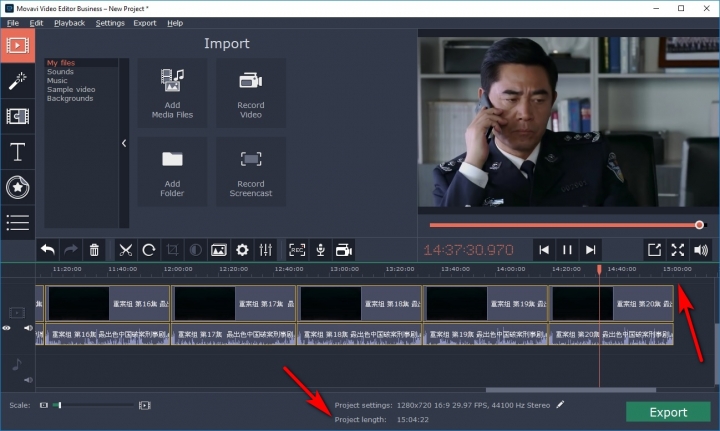Split clip with scissors tool
The width and height of the screenshot is (720, 431).
tap(125, 250)
